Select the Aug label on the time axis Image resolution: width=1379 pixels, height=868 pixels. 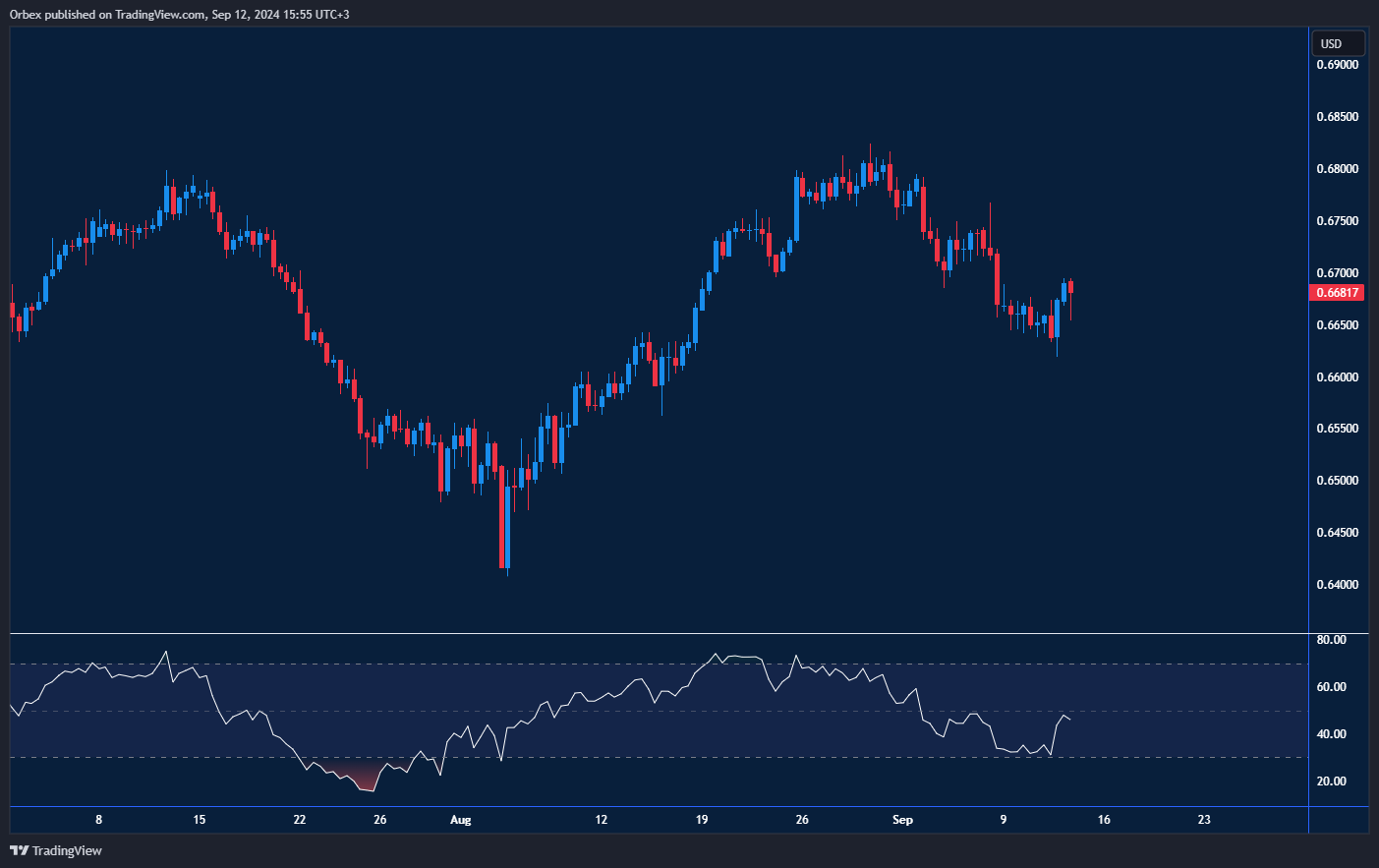460,820
